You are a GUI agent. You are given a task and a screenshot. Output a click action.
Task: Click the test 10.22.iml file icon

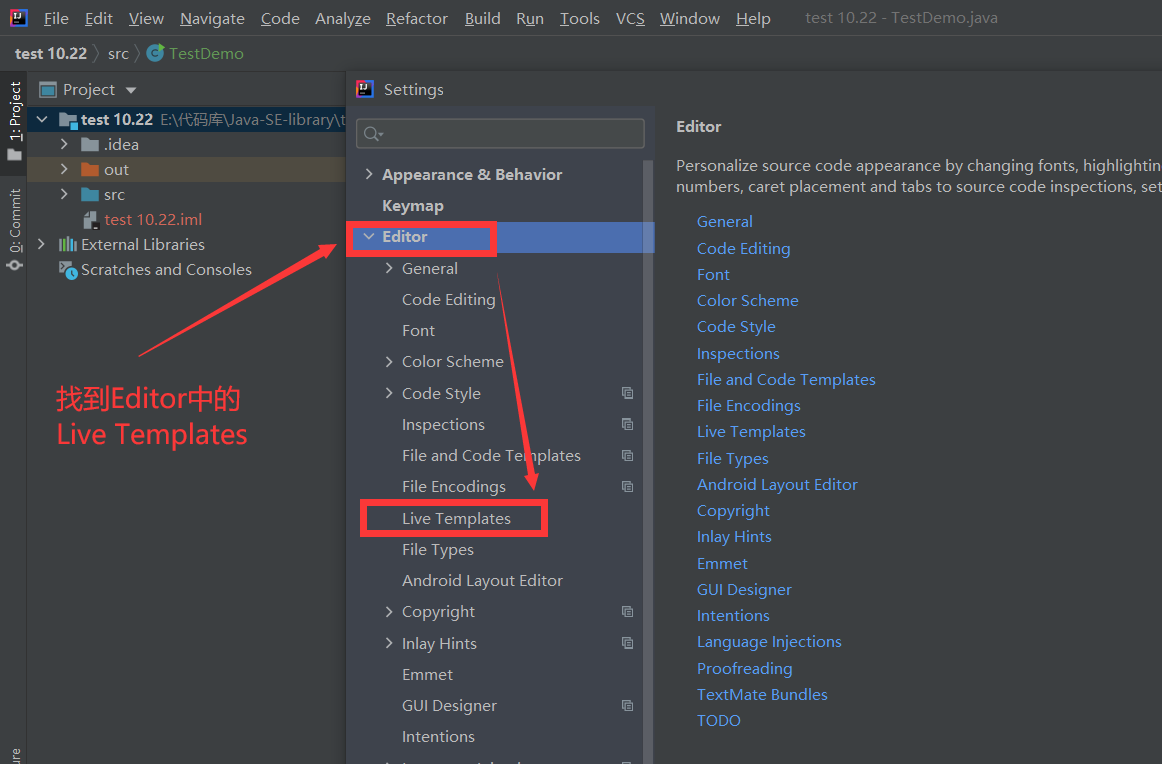tap(90, 219)
